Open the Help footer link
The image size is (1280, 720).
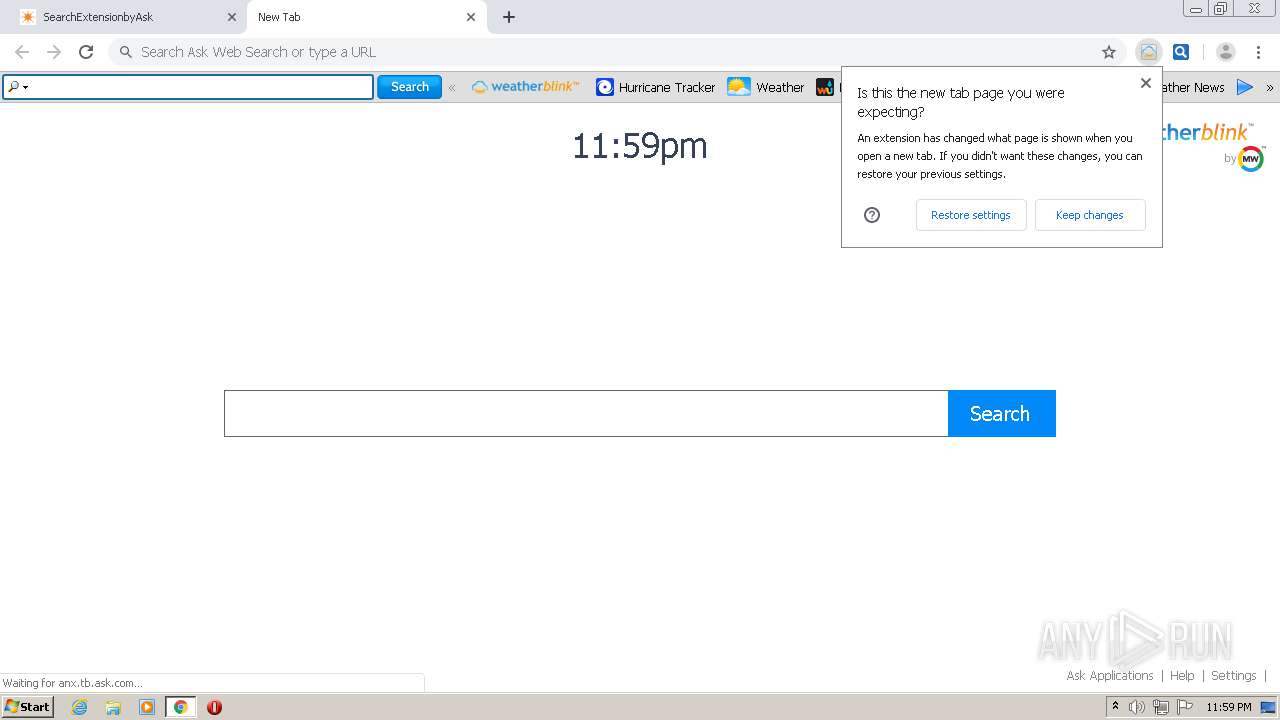(1182, 676)
